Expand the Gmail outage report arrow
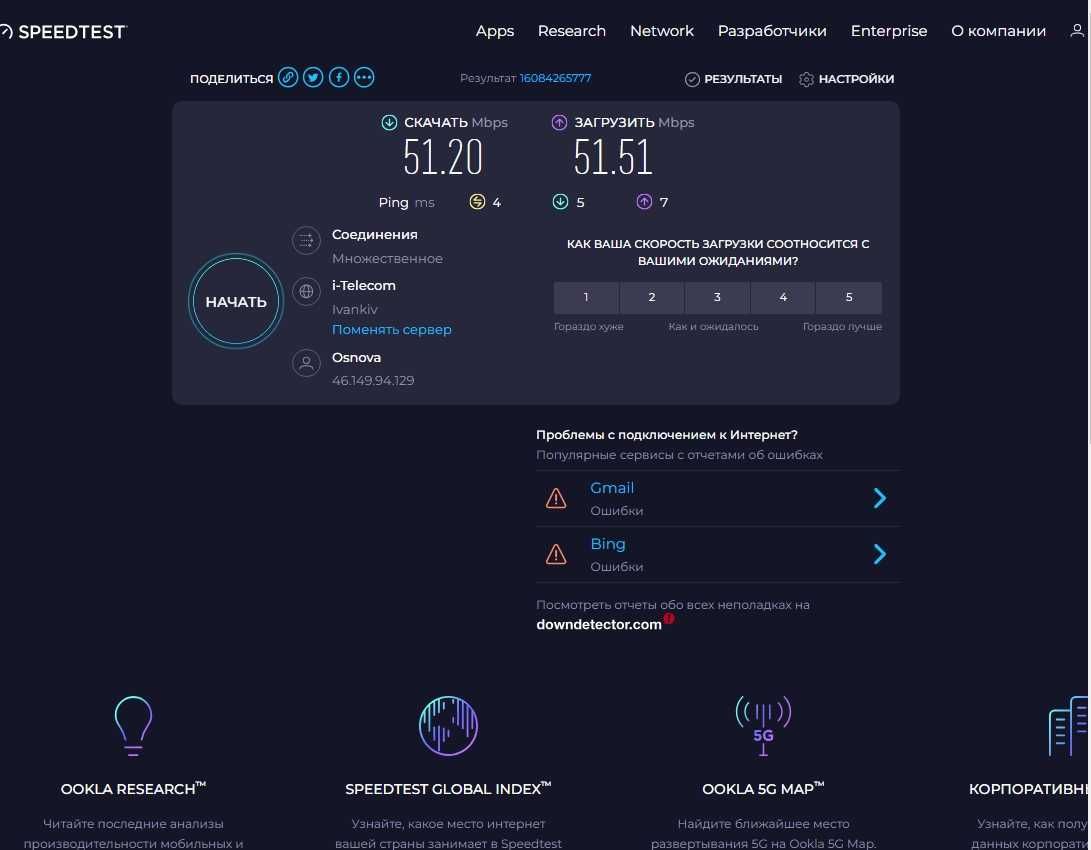This screenshot has width=1091, height=850. pos(879,498)
